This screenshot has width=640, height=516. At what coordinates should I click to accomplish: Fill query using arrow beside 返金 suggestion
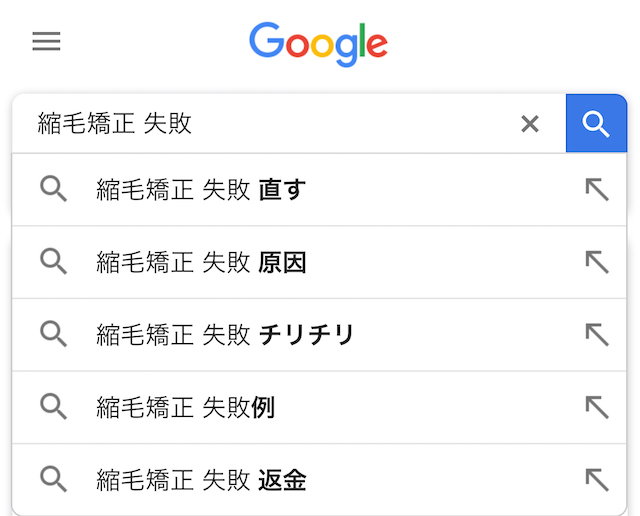(x=597, y=480)
